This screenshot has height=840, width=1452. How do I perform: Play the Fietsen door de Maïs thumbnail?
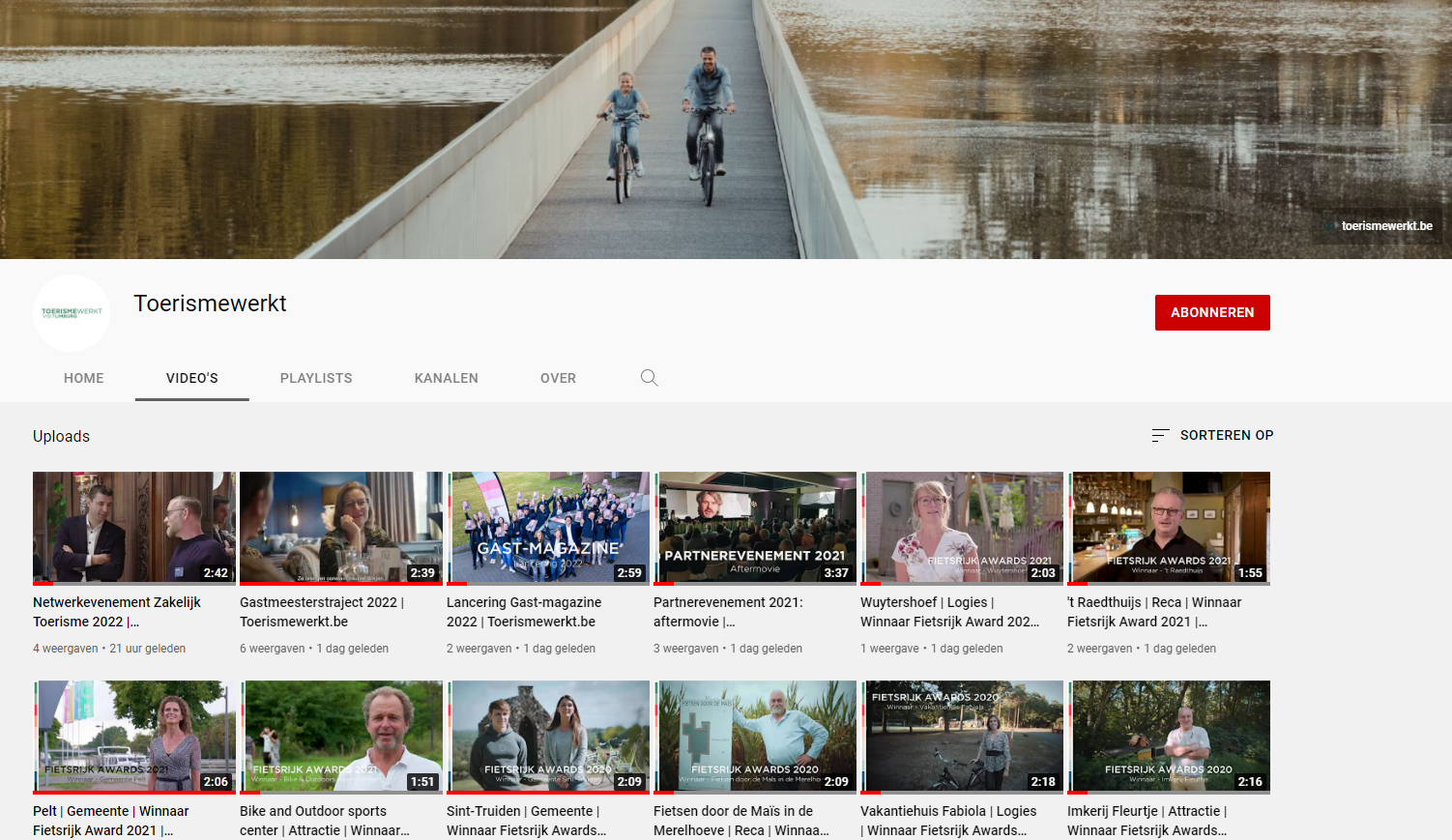point(755,738)
